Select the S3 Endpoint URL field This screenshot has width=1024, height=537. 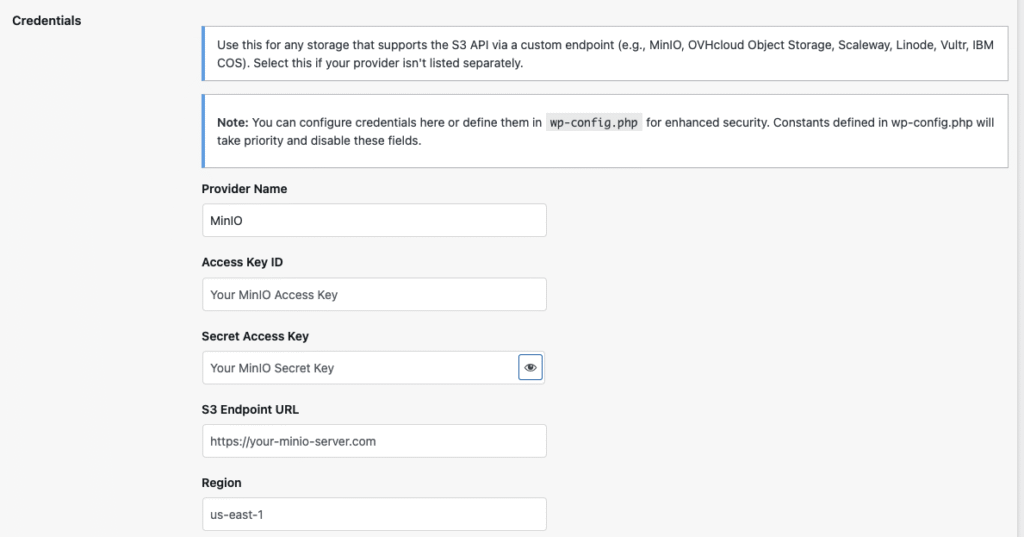(374, 441)
